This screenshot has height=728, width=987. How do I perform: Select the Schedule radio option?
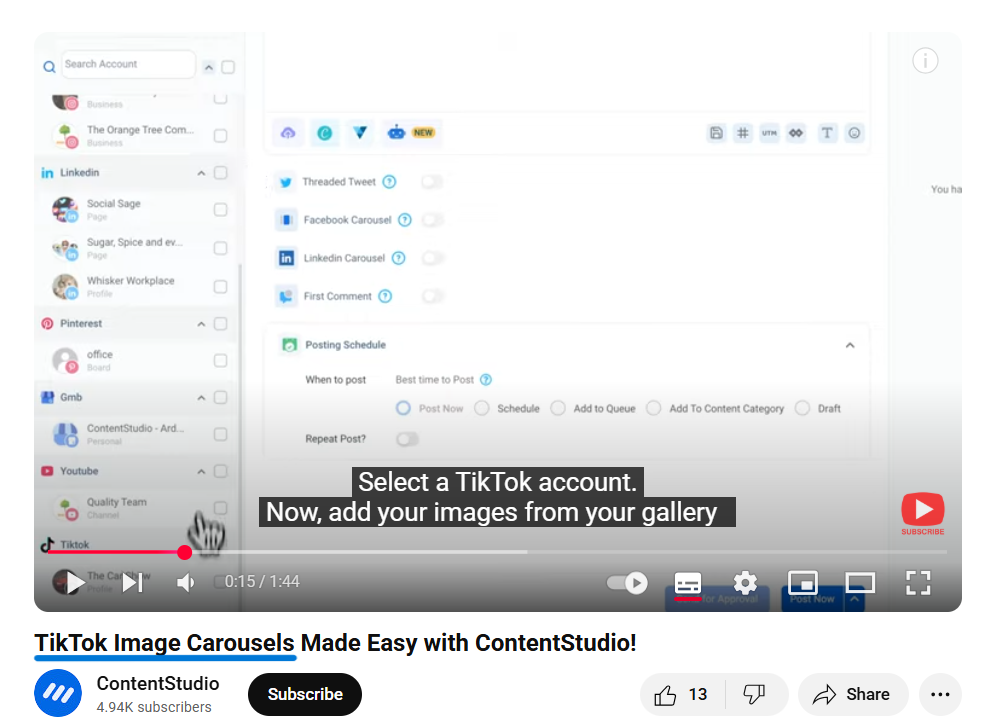point(482,408)
